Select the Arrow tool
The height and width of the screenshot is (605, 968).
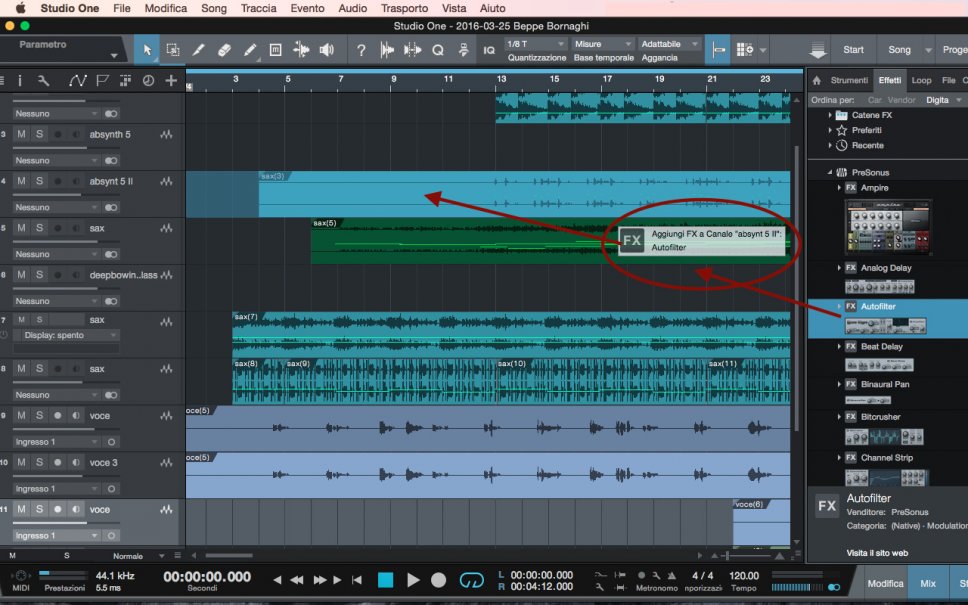click(x=147, y=50)
